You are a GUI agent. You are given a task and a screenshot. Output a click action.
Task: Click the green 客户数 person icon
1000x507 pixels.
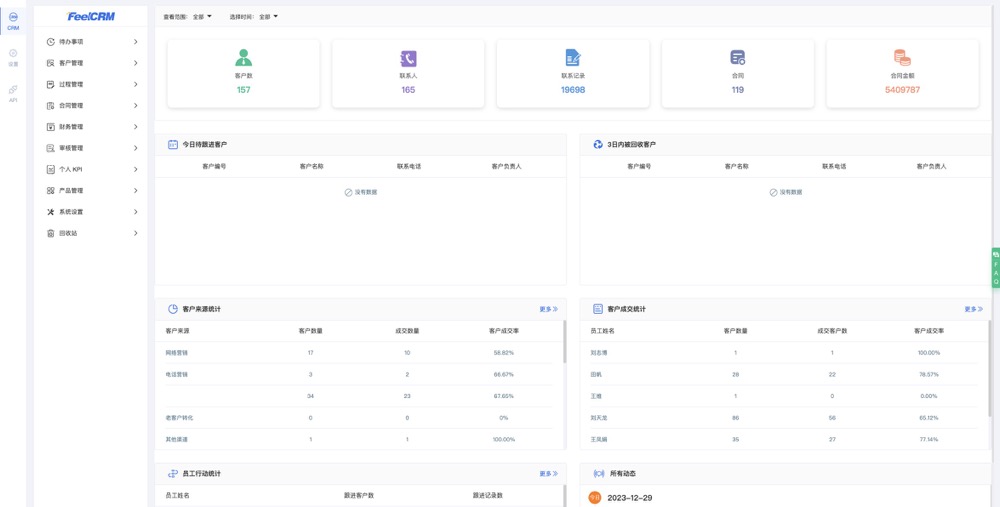coord(243,58)
